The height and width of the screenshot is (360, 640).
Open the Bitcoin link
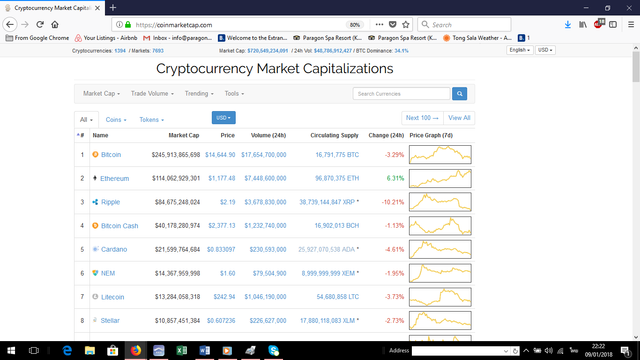click(x=111, y=155)
